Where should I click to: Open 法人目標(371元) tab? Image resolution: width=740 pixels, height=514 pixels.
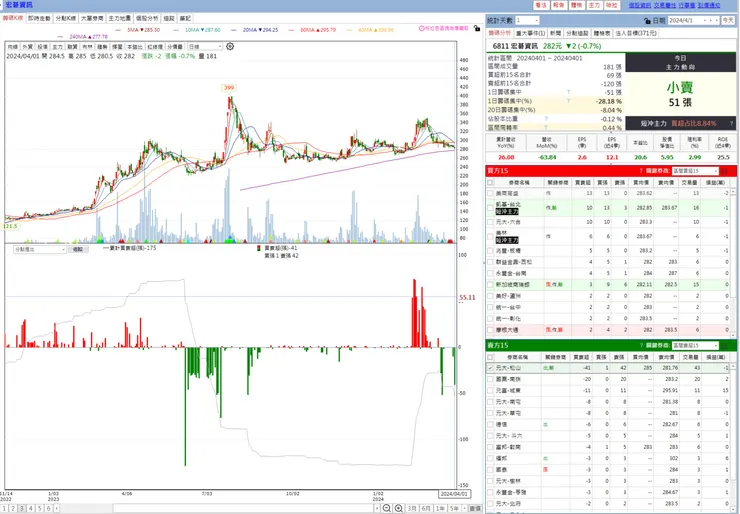click(636, 33)
